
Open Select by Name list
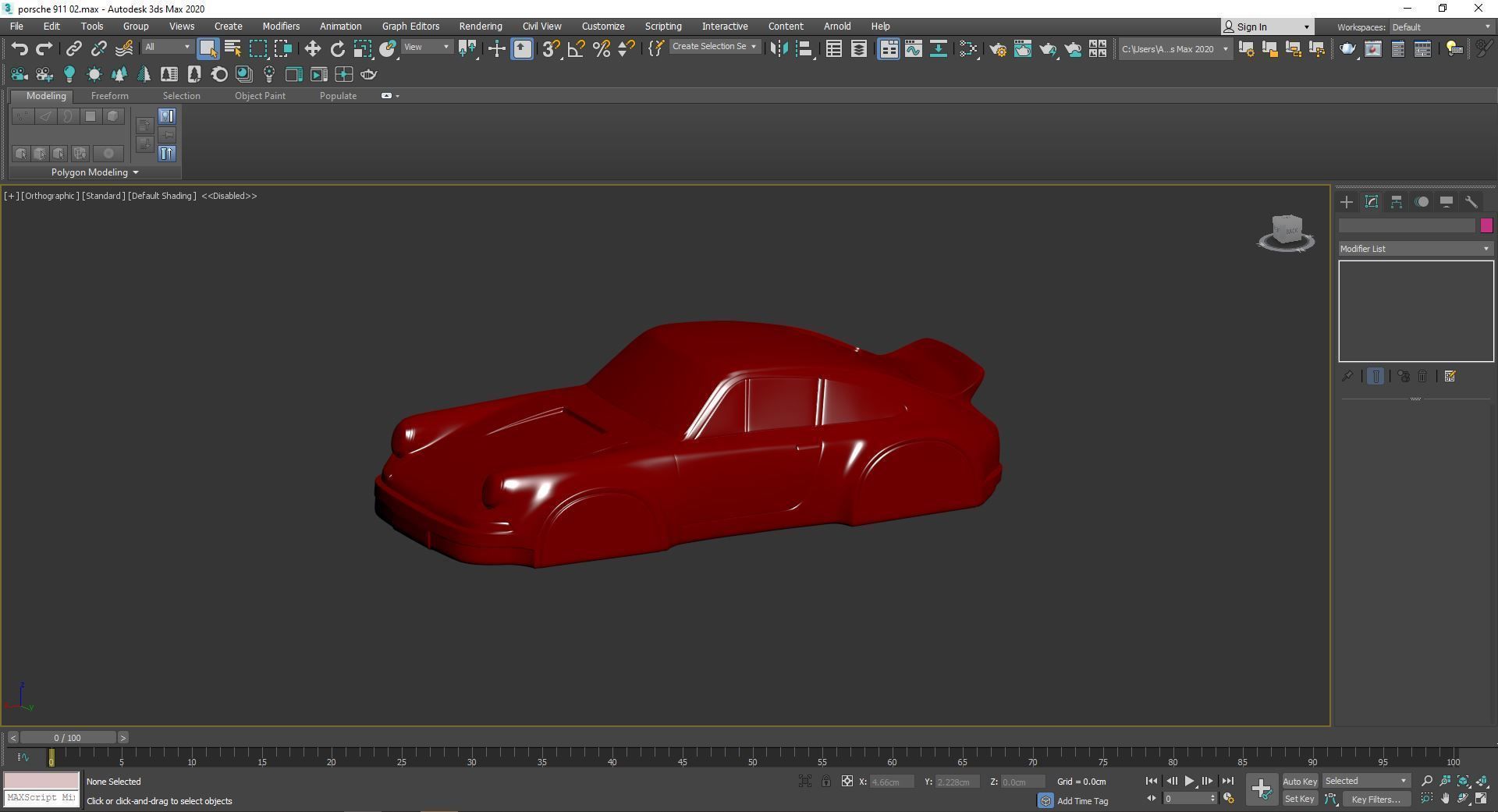[x=233, y=48]
